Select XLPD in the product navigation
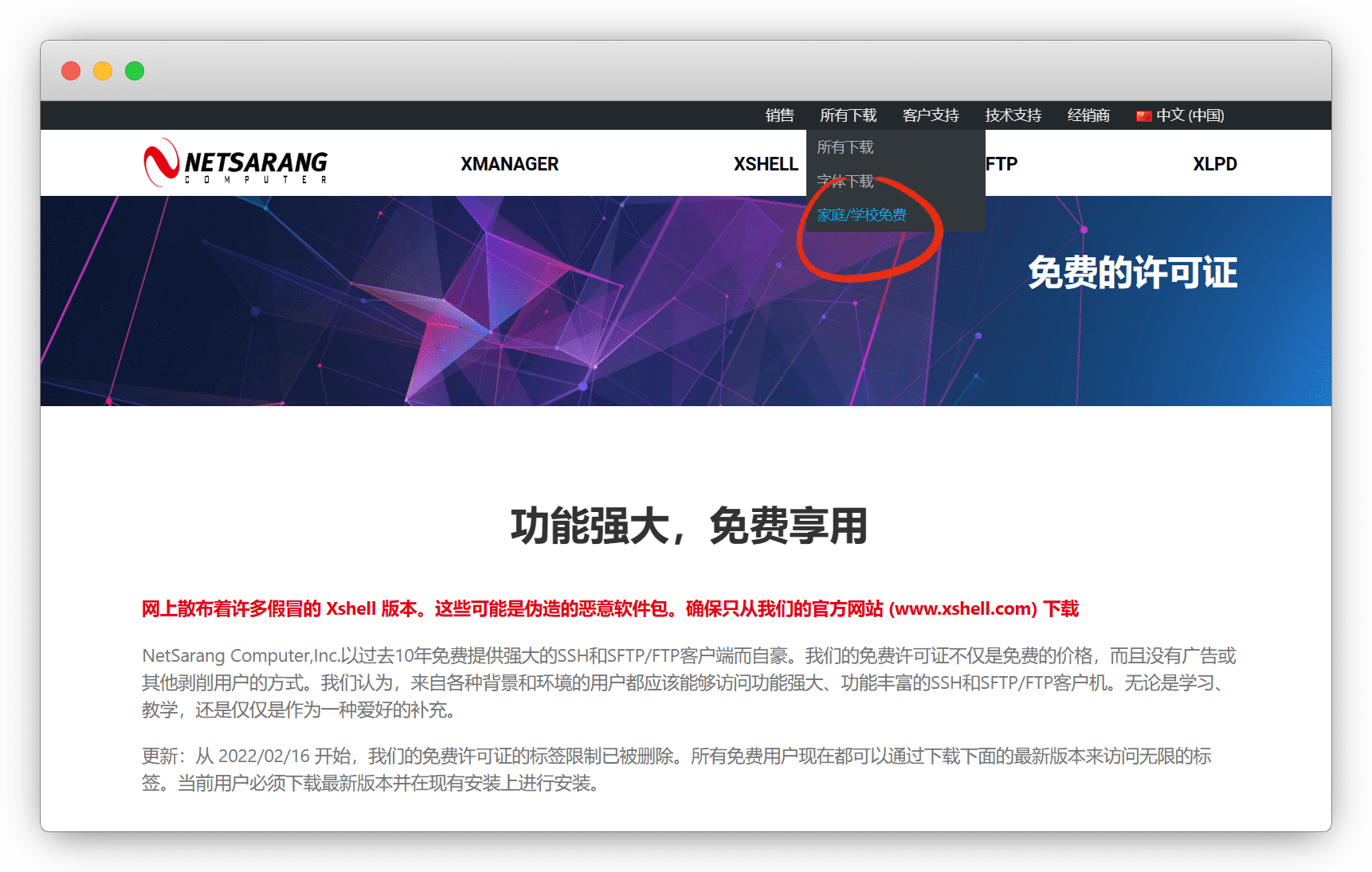1372x872 pixels. (x=1214, y=164)
